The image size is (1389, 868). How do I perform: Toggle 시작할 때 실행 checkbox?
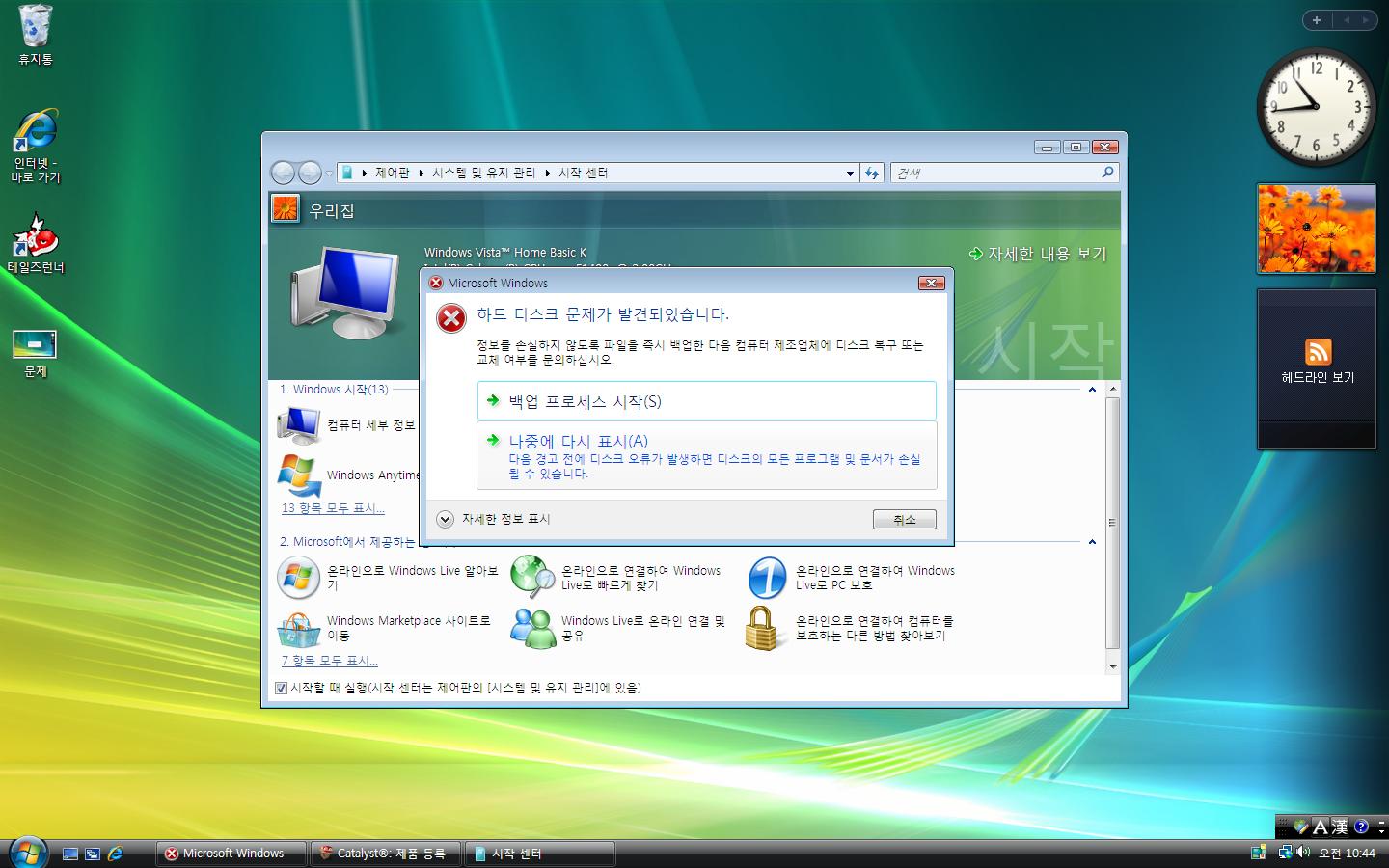click(281, 688)
